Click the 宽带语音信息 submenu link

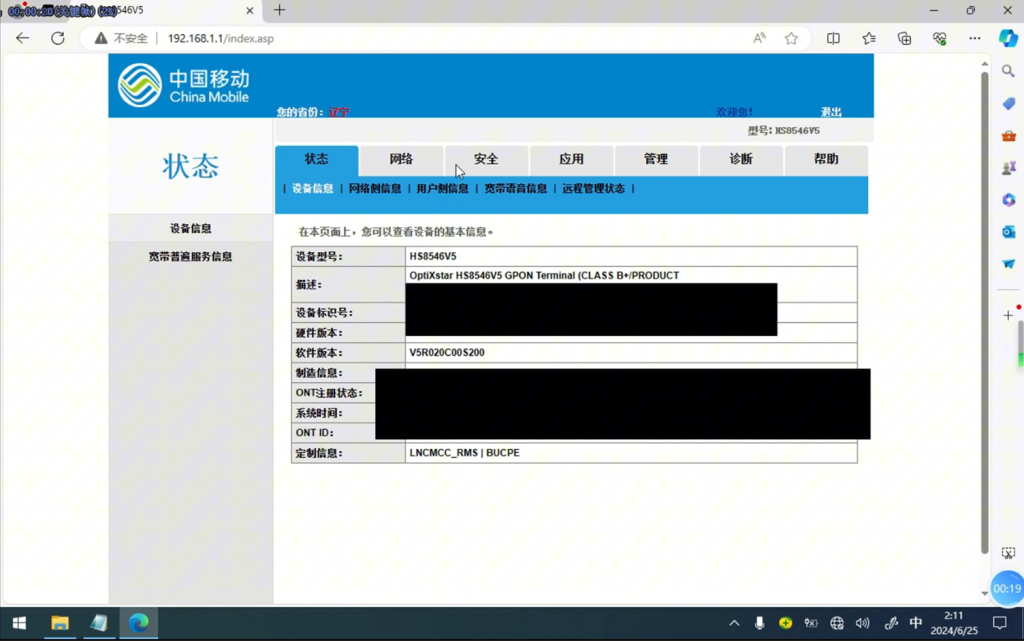coord(515,188)
